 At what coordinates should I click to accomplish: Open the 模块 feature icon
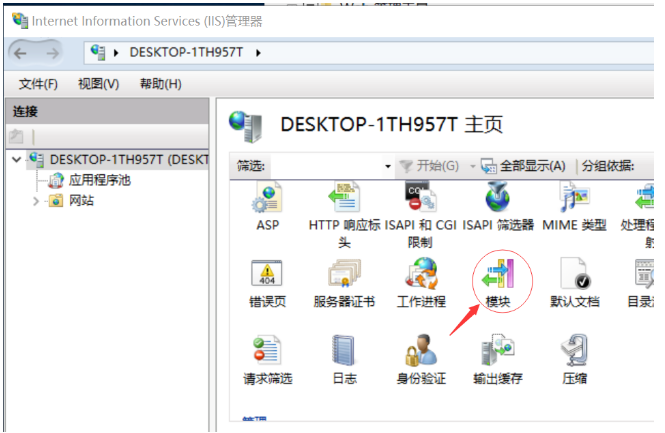pos(498,274)
